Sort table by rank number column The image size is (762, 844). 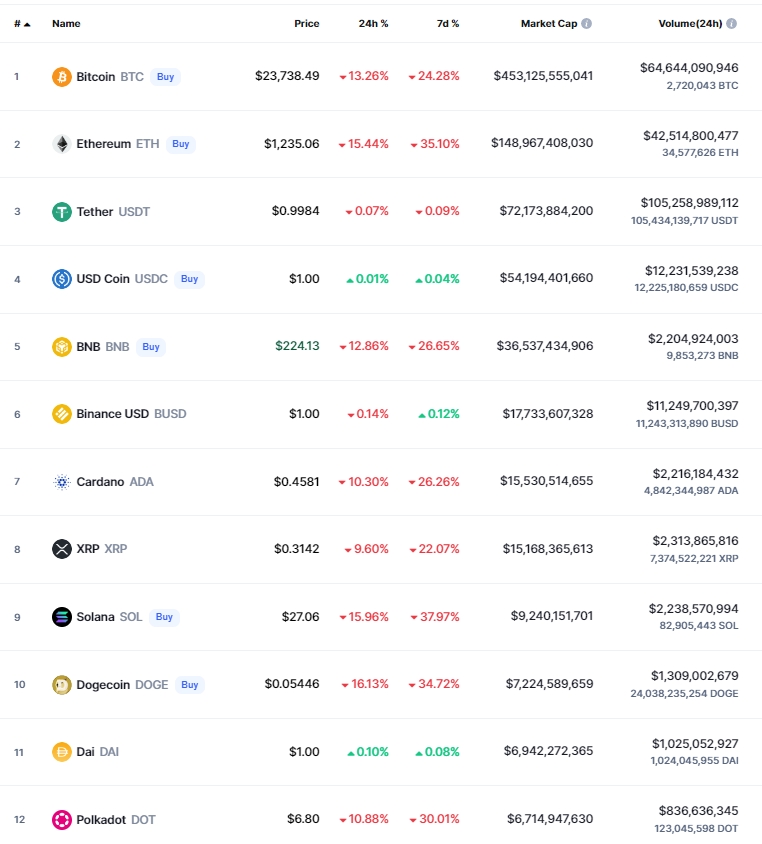[22, 24]
